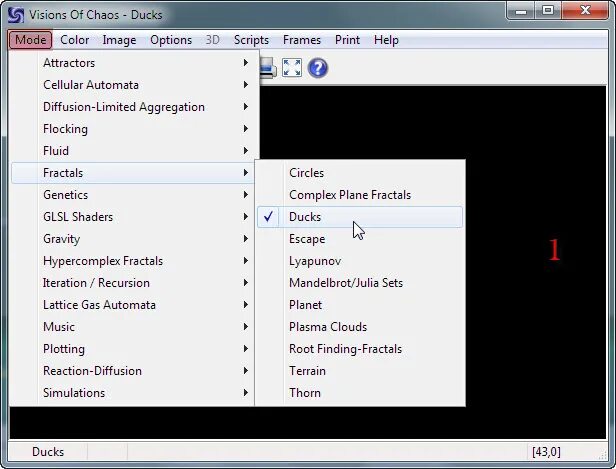Expand the Gravity submenu
The width and height of the screenshot is (616, 469).
point(134,239)
